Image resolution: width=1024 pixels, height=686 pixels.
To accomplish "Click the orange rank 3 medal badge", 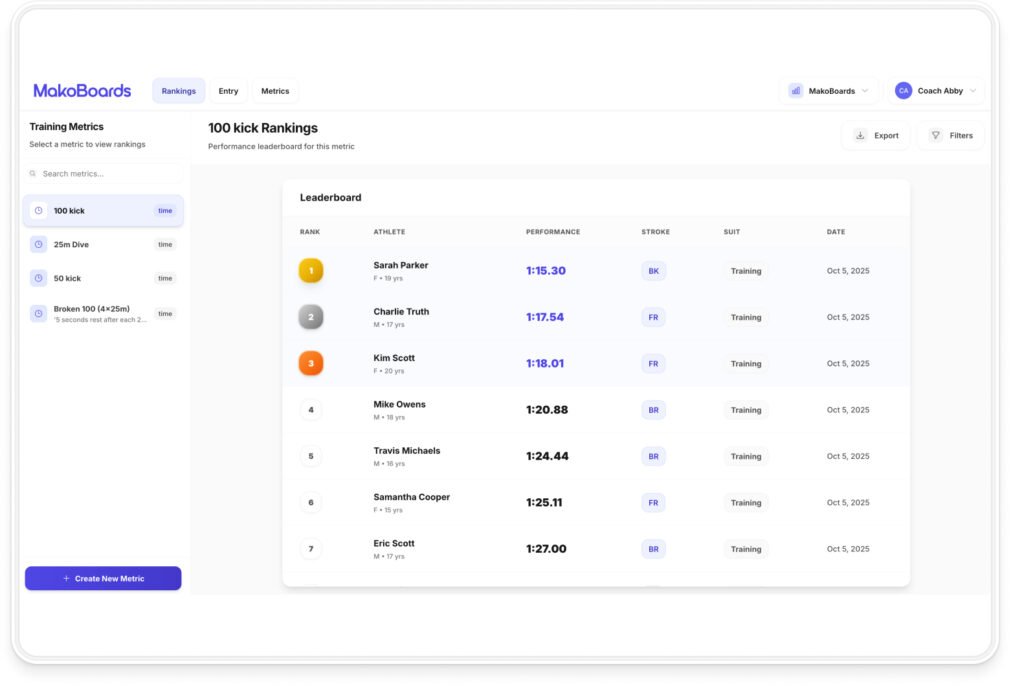I will [311, 363].
